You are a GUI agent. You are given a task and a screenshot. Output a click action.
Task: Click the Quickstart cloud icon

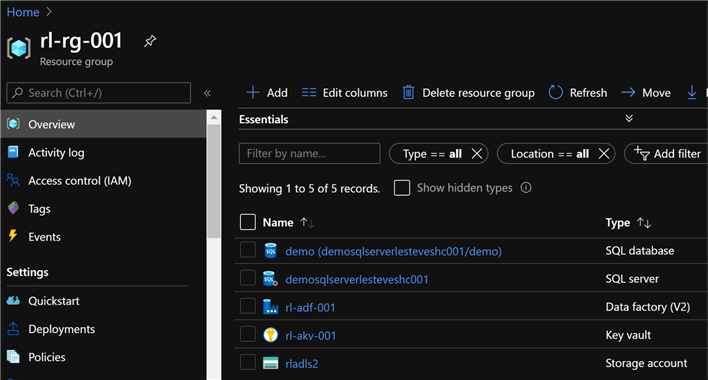coord(13,301)
